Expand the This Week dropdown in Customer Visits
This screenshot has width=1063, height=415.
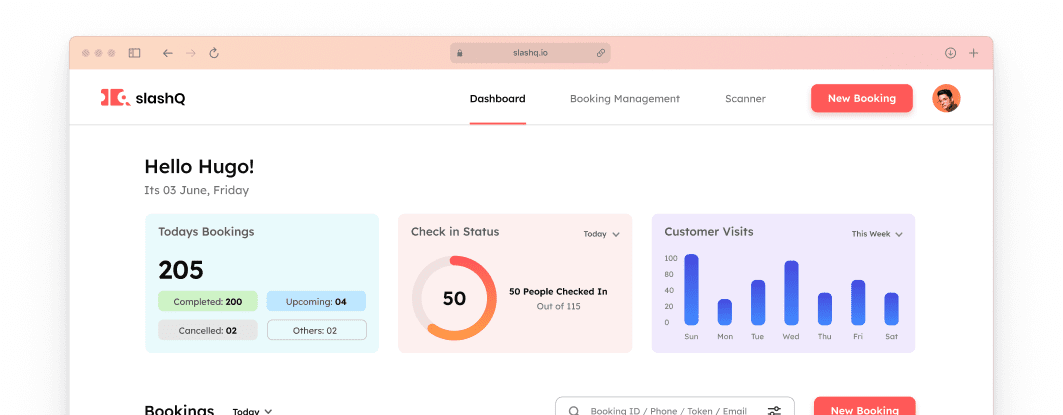click(877, 234)
